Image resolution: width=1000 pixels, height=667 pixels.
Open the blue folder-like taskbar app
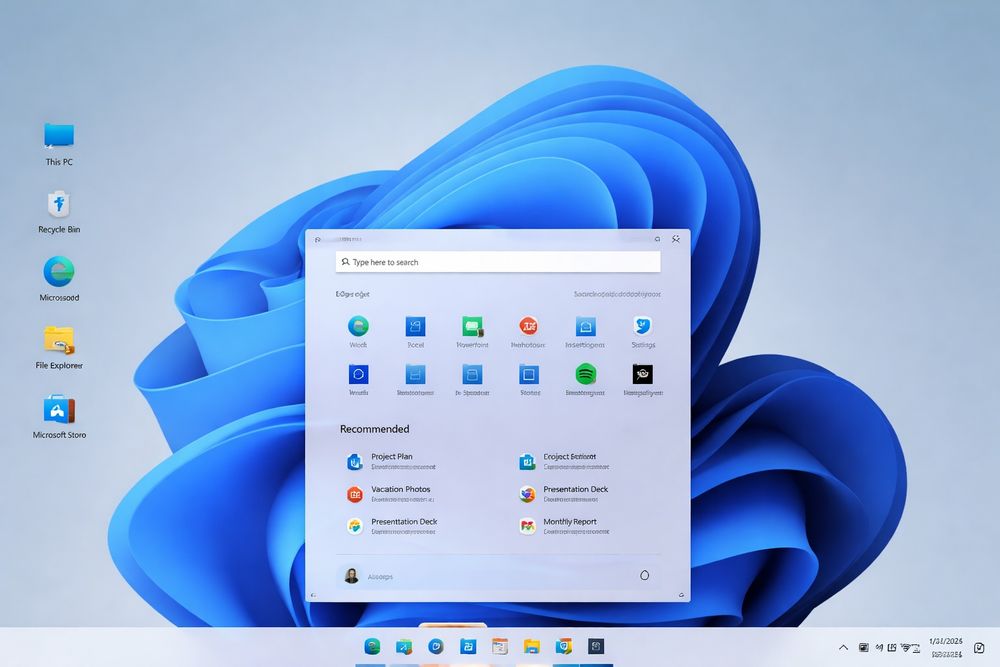(468, 647)
